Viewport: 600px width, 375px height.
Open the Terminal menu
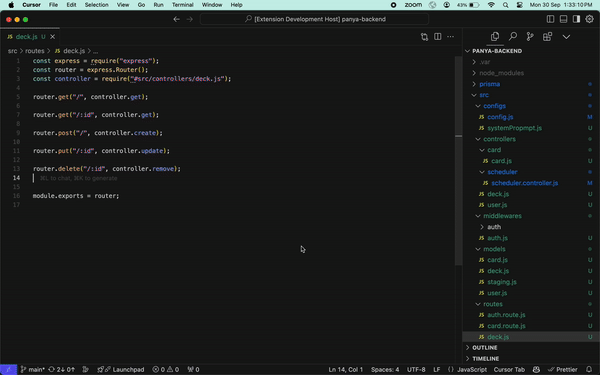(x=183, y=5)
